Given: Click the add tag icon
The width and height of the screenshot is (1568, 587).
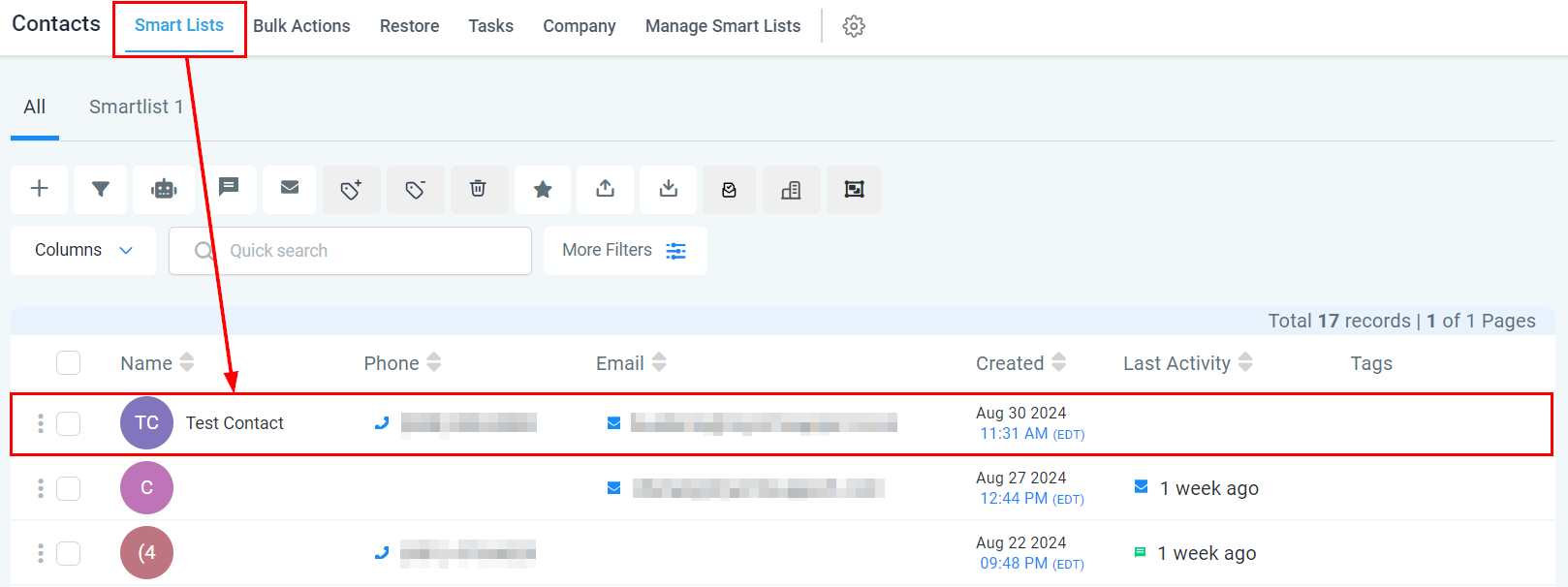Looking at the screenshot, I should tap(352, 189).
